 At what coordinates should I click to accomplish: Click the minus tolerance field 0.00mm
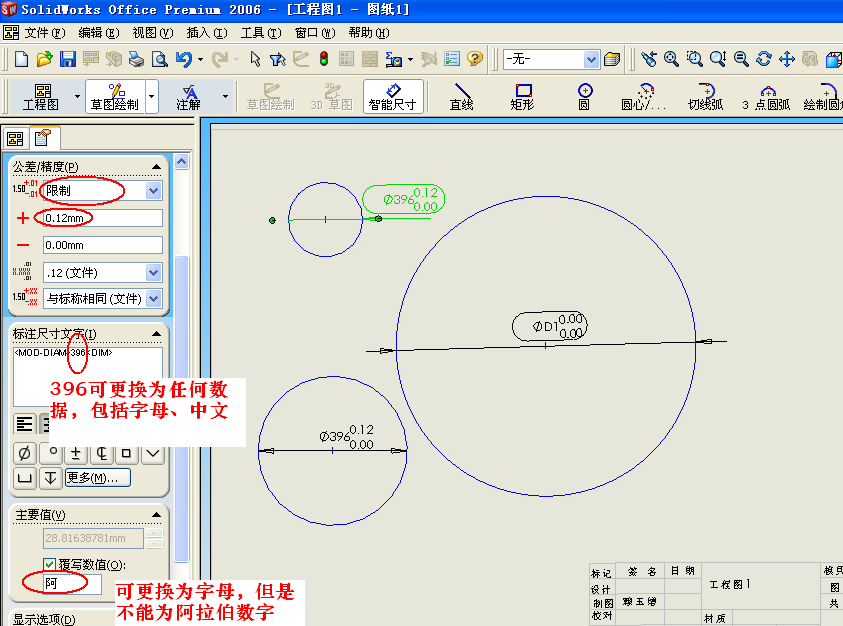point(102,245)
